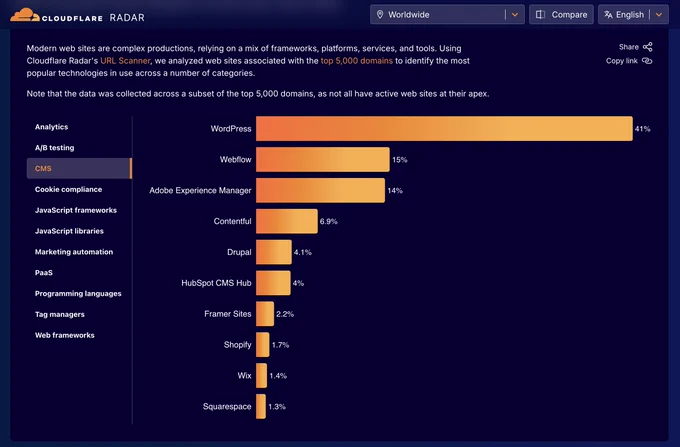
Task: Follow the top 5,000 domains link
Action: 356,61
